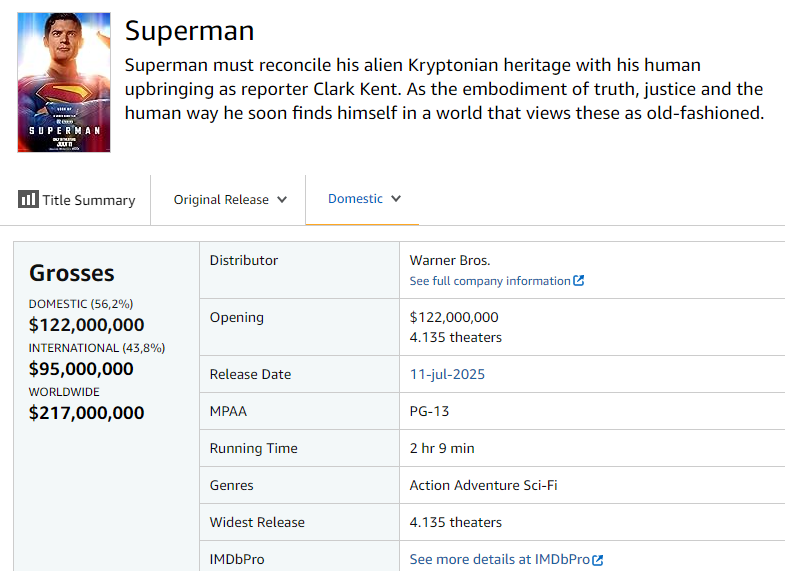Select the Action Adventure Sci-Fi genres value

pyautogui.click(x=484, y=485)
